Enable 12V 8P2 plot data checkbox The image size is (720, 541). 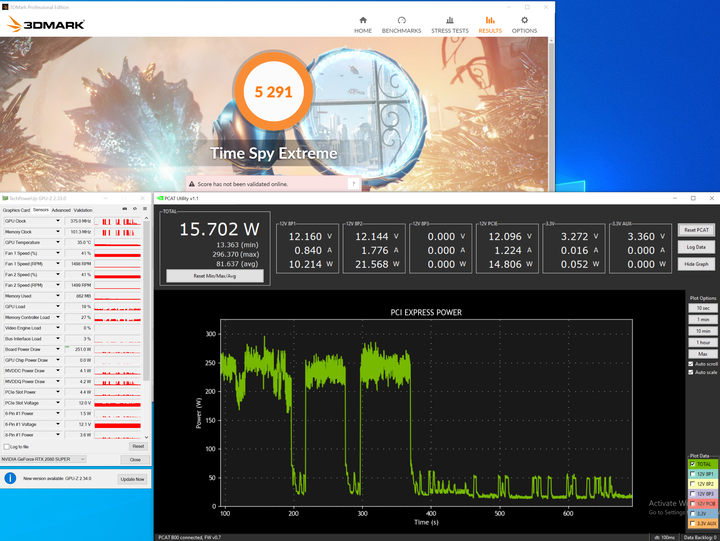(692, 484)
